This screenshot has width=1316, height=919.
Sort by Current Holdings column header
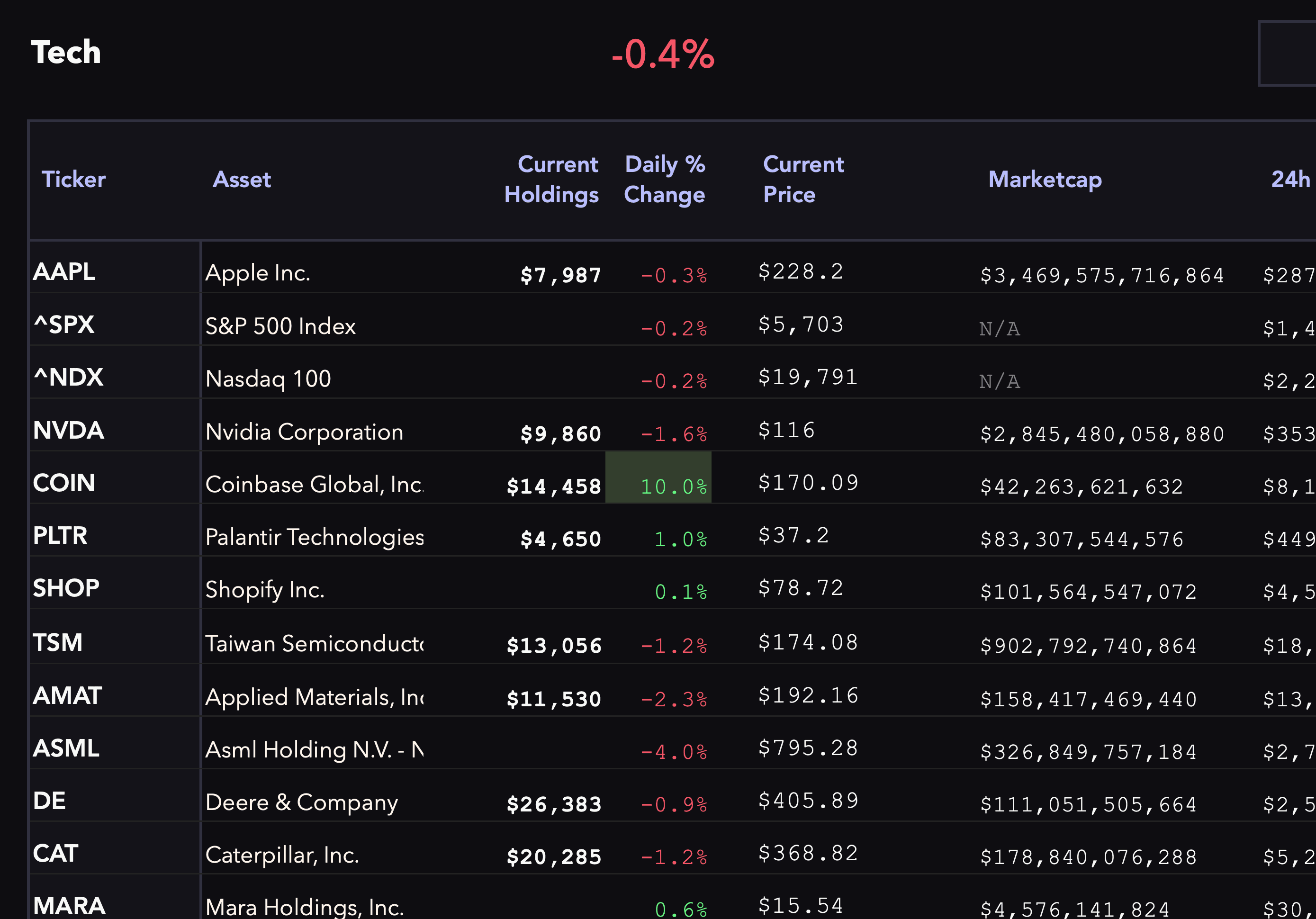click(551, 180)
